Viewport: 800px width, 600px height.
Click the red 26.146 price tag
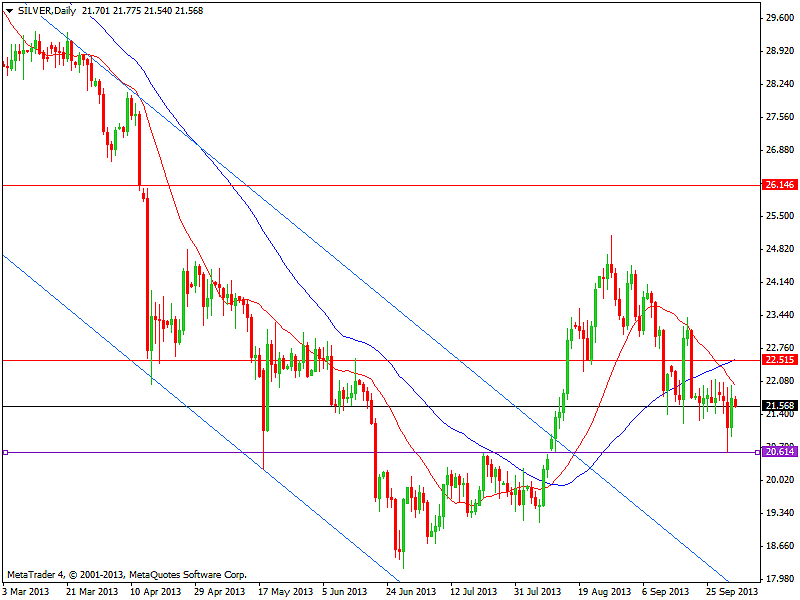[778, 186]
